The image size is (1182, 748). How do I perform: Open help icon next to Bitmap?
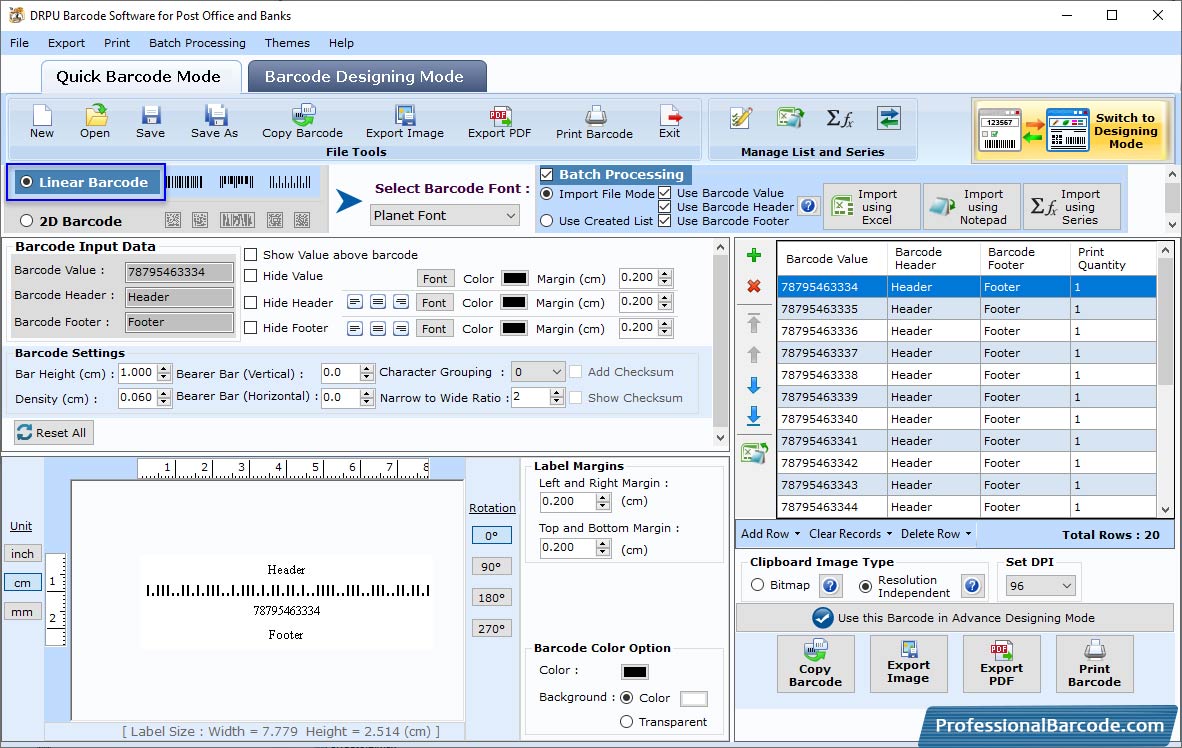tap(830, 586)
